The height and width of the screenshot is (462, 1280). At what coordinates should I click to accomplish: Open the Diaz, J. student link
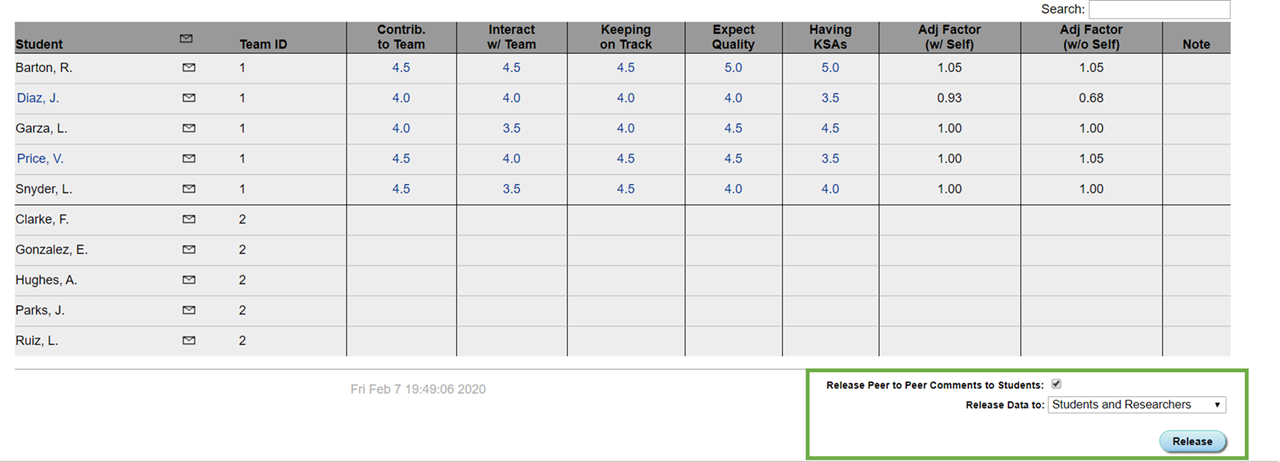pos(38,98)
